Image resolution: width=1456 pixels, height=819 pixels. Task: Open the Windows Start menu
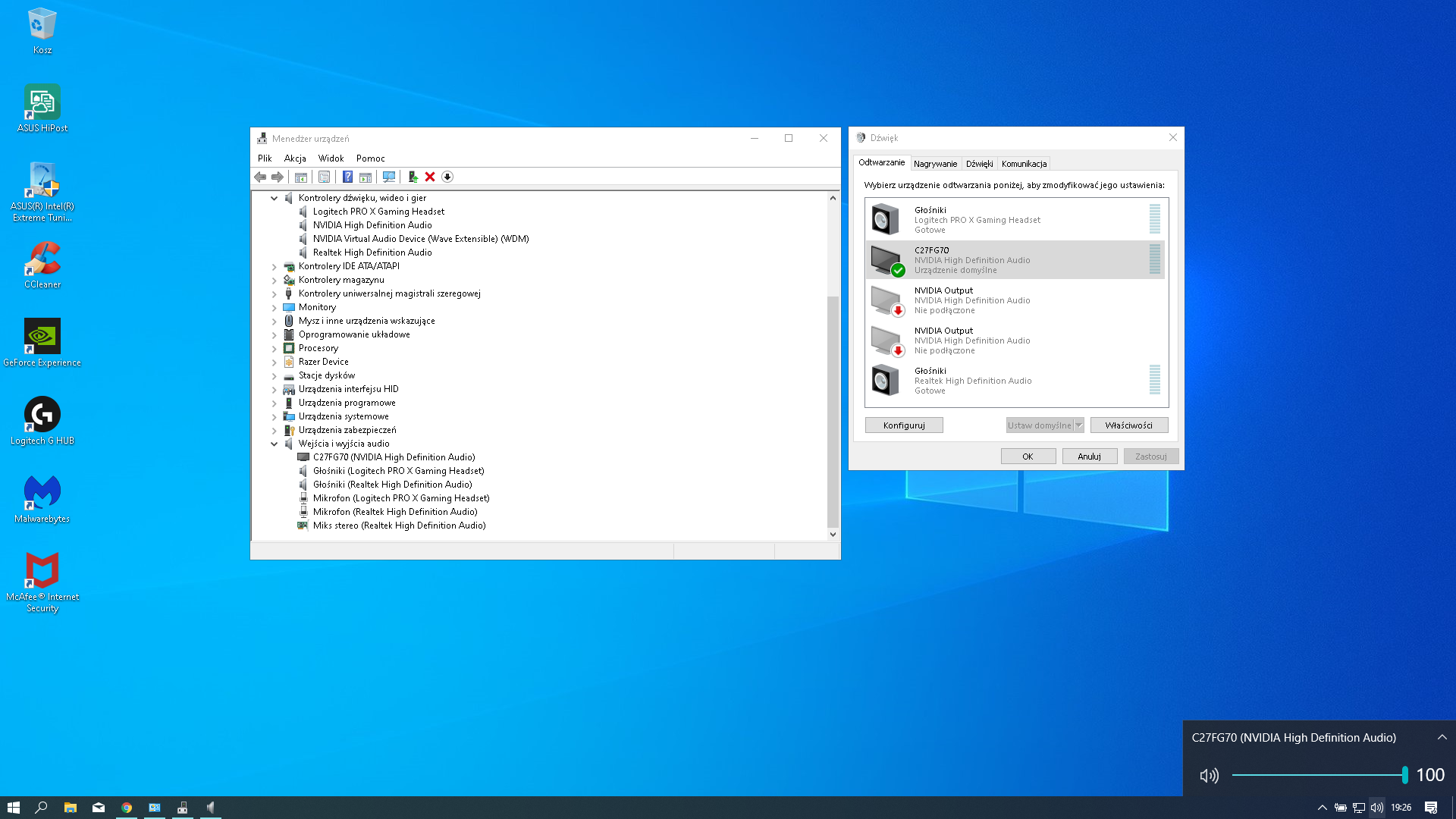click(14, 808)
